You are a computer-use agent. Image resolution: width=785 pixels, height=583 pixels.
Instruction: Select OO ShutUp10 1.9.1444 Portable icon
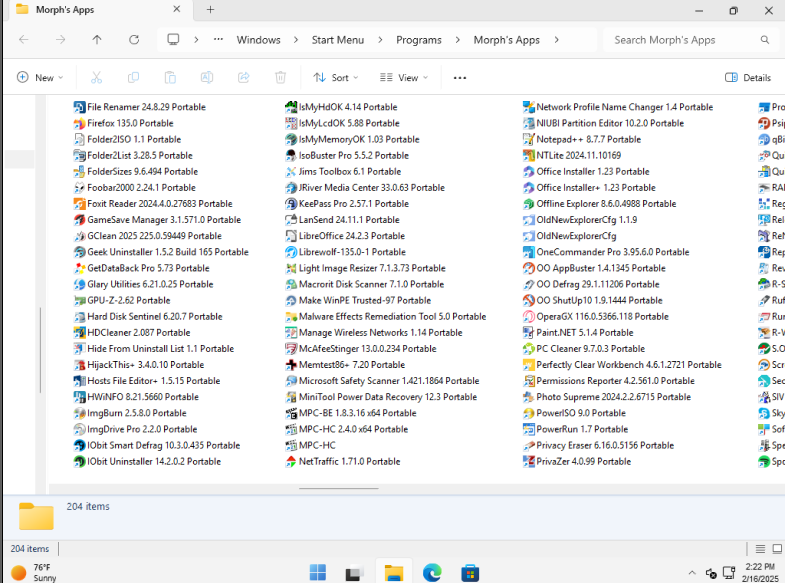point(529,300)
